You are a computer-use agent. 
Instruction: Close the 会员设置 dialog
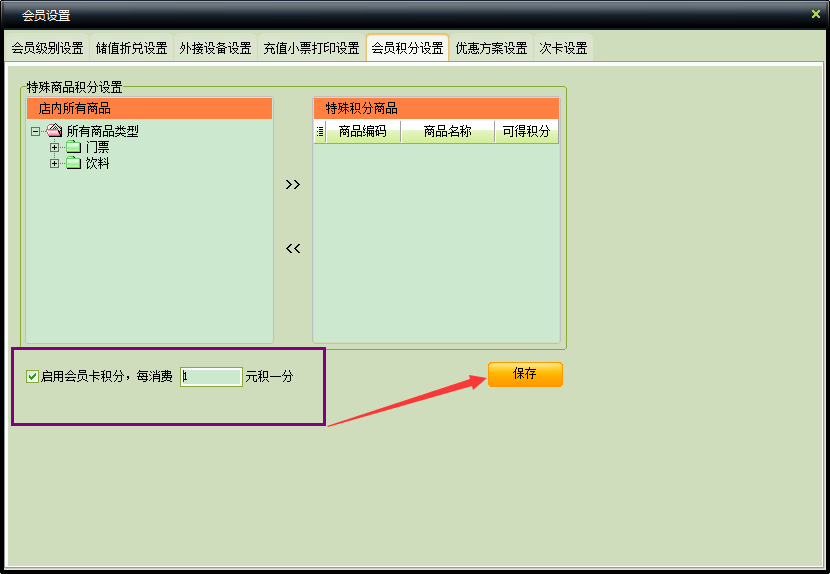pyautogui.click(x=816, y=14)
